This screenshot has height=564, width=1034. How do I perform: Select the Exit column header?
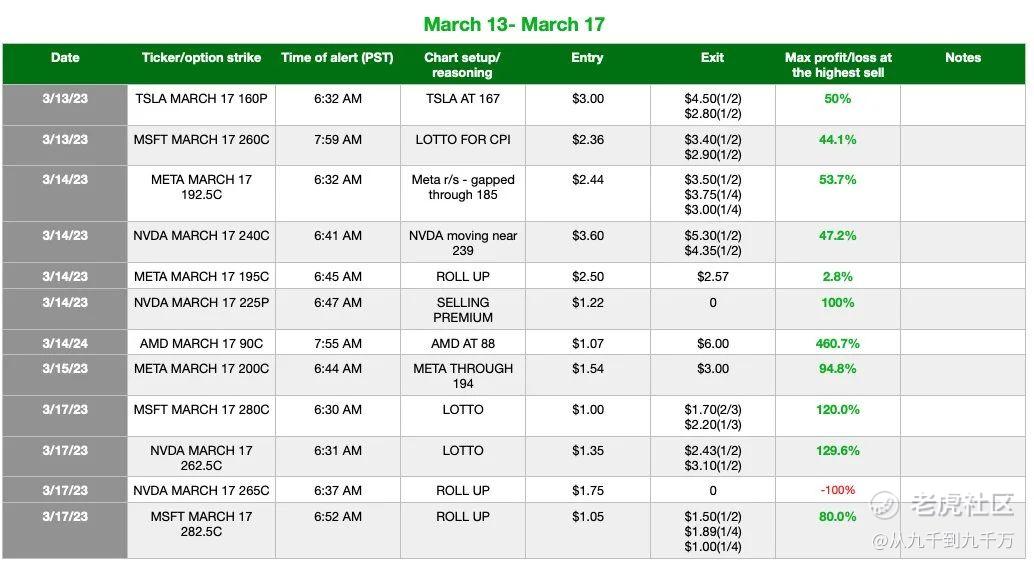[x=712, y=58]
